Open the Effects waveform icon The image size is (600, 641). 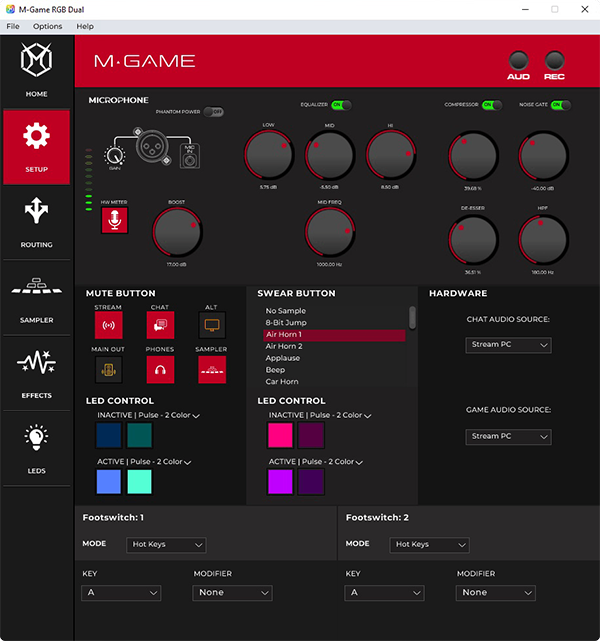(x=36, y=362)
